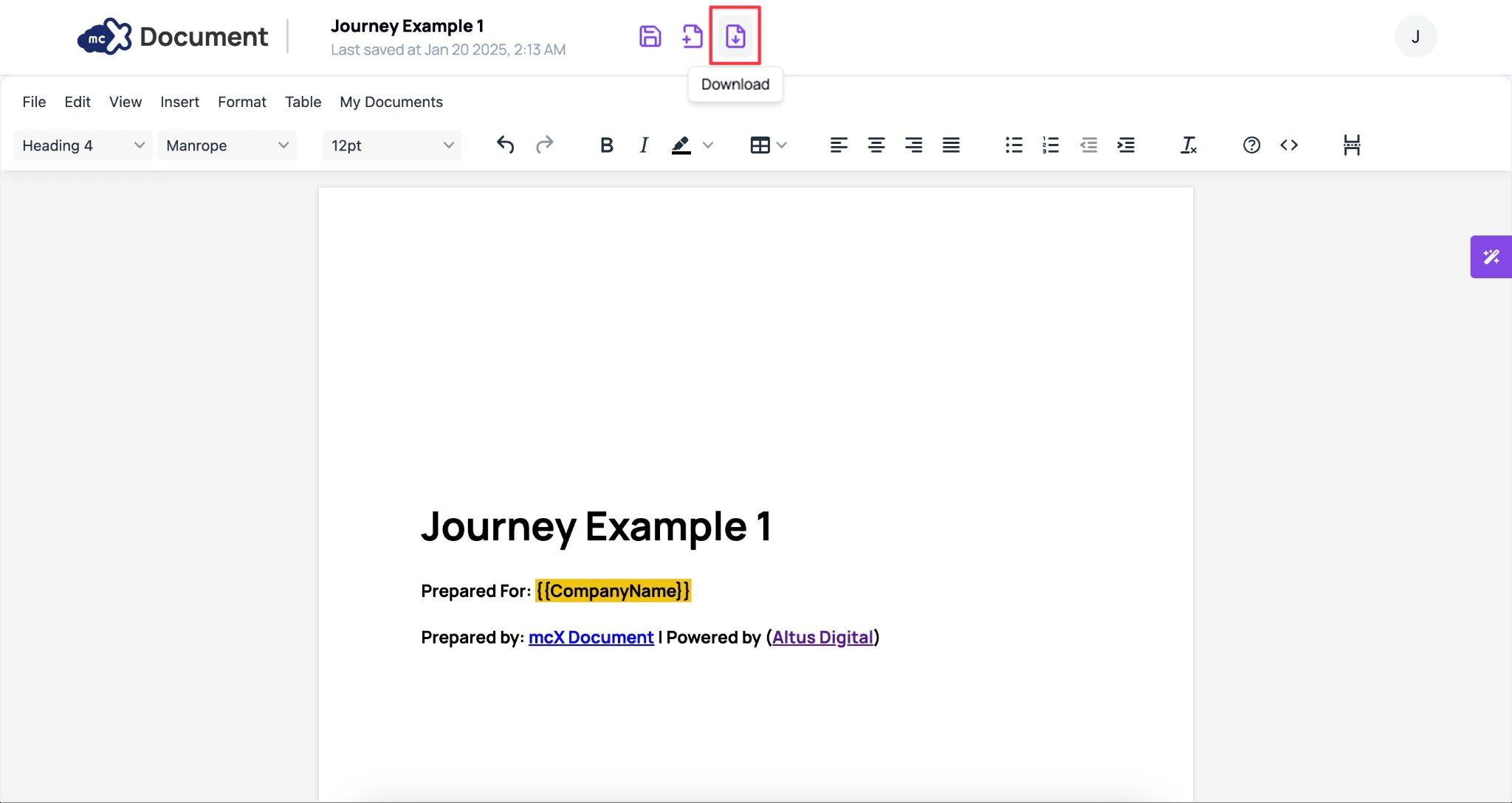Click the Last saved timestamp text
This screenshot has height=803, width=1512.
(448, 49)
